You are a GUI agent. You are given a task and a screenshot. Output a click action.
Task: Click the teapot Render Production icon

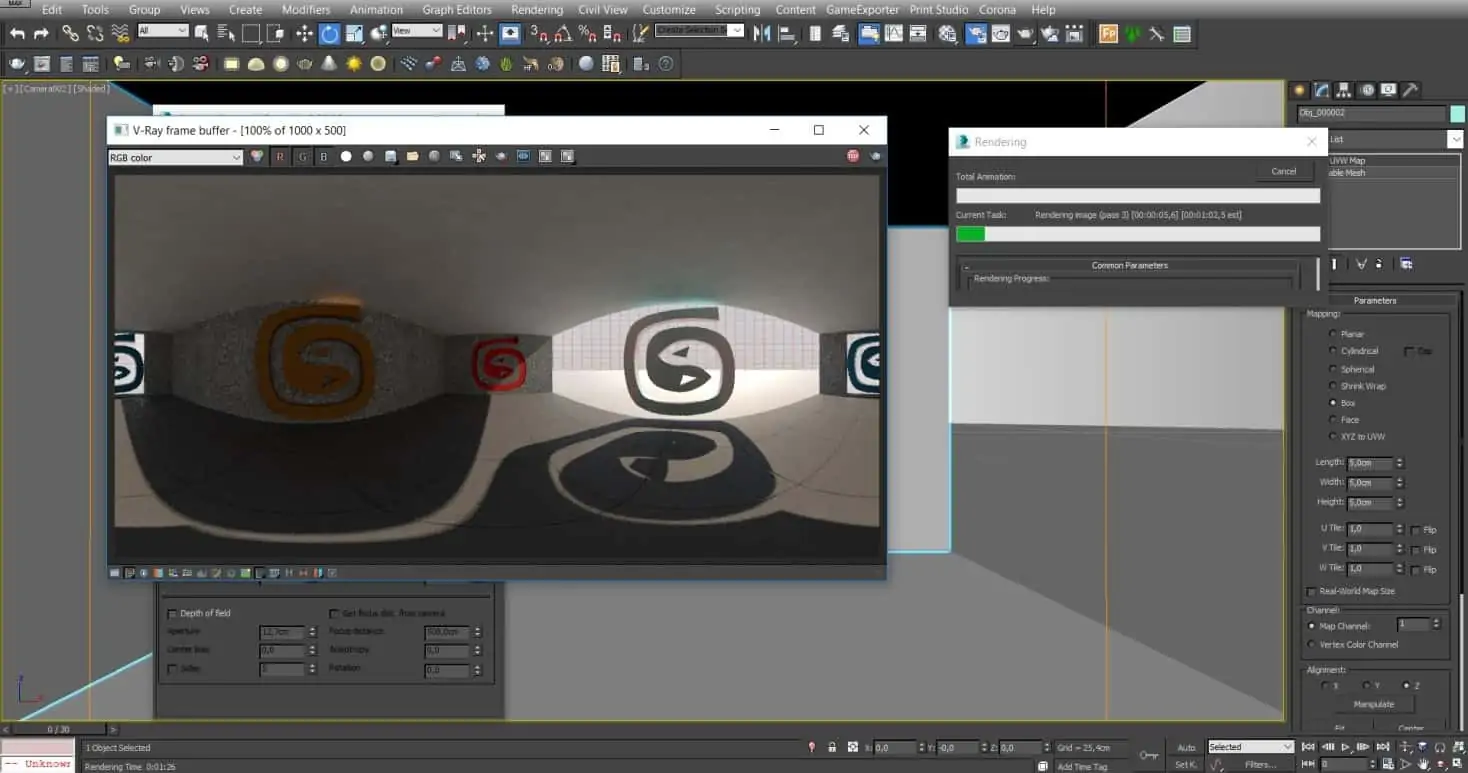point(1026,34)
